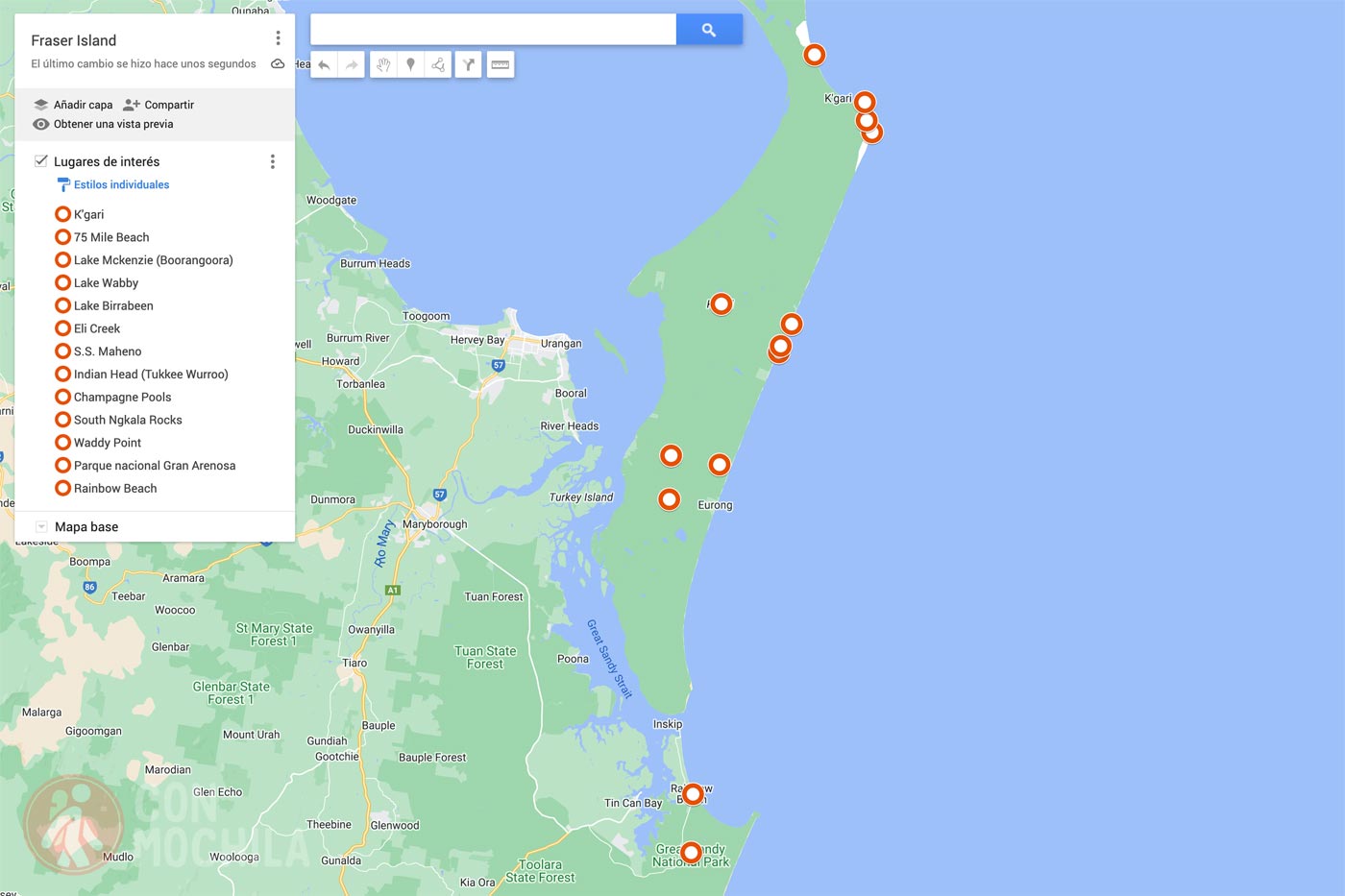Open the Lugares de interés layer menu
The width and height of the screenshot is (1345, 896).
point(273,161)
